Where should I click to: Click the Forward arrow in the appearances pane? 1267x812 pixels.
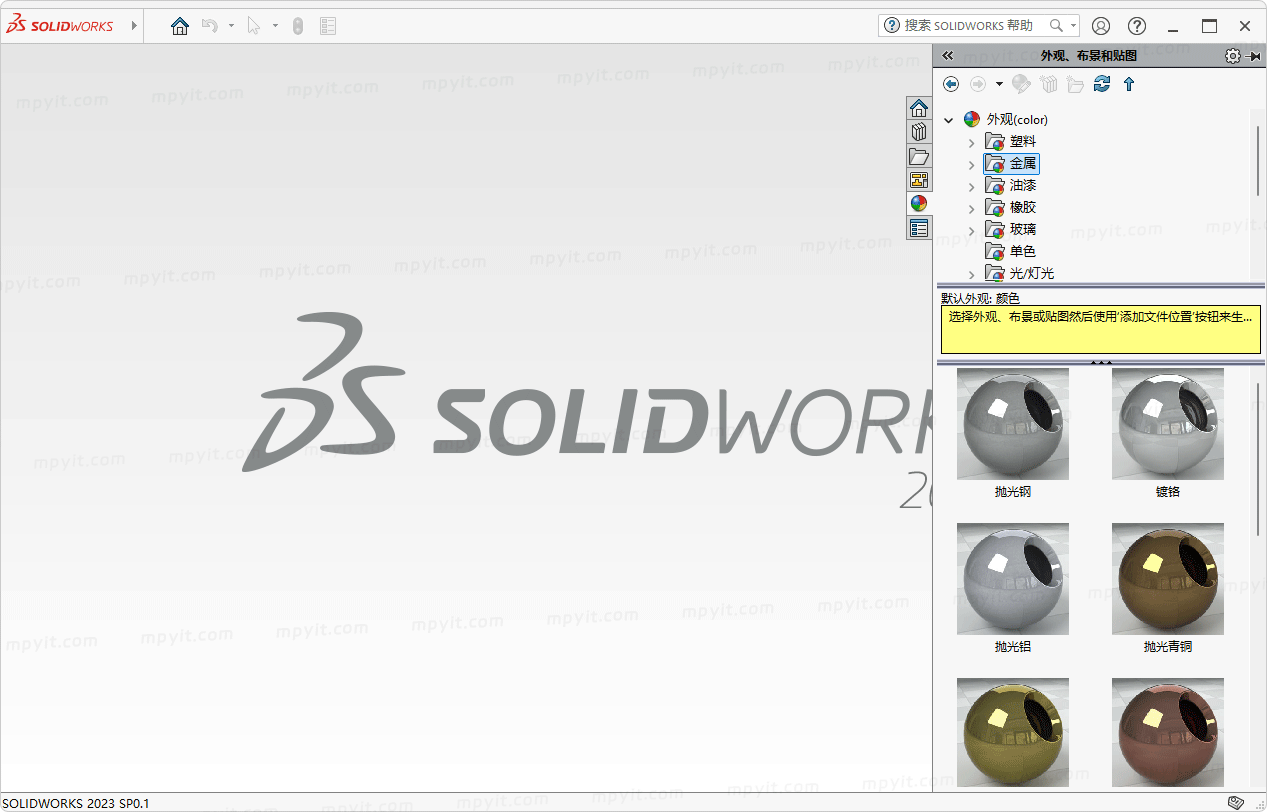[978, 84]
